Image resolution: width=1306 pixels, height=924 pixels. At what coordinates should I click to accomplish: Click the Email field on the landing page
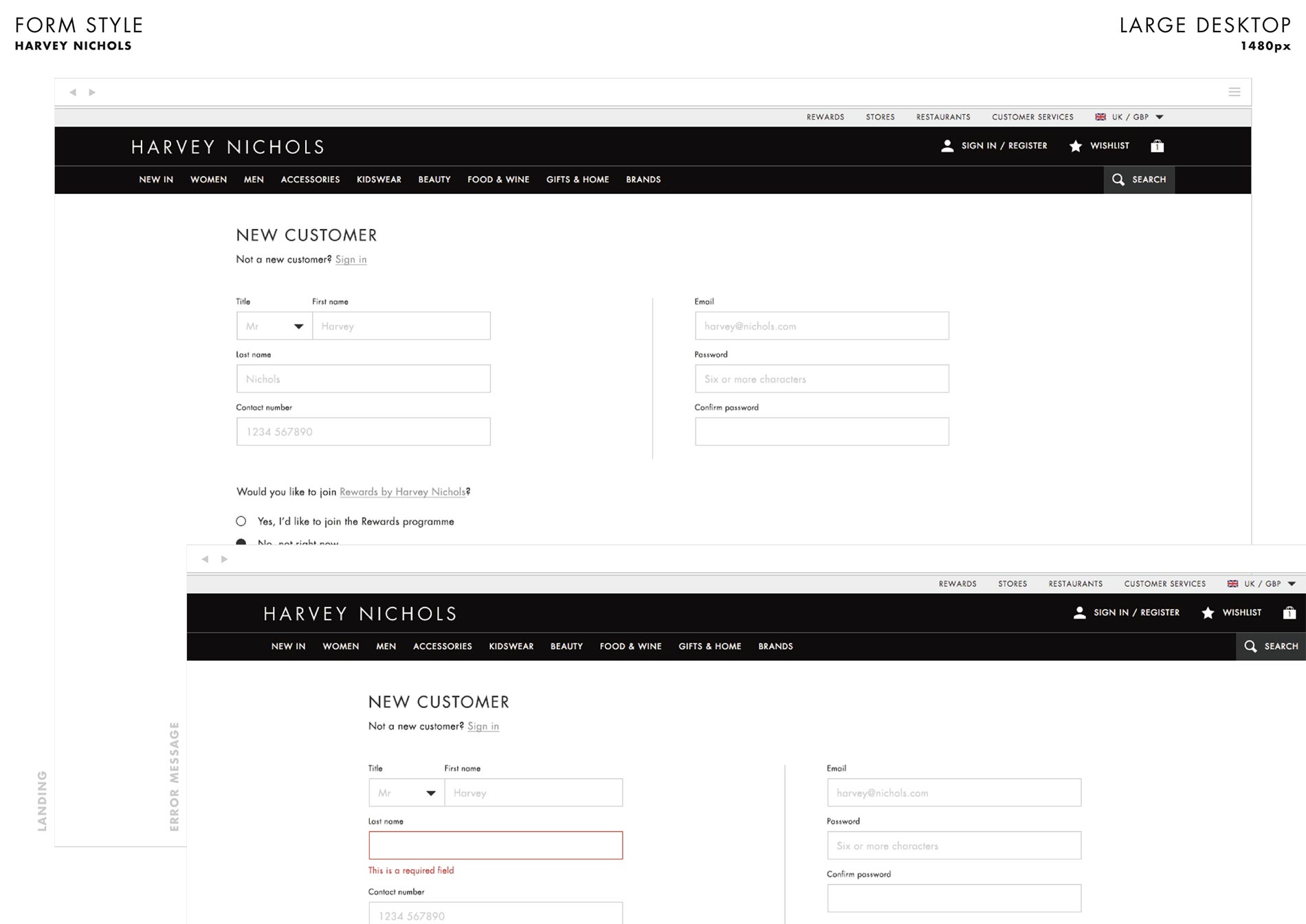(822, 326)
